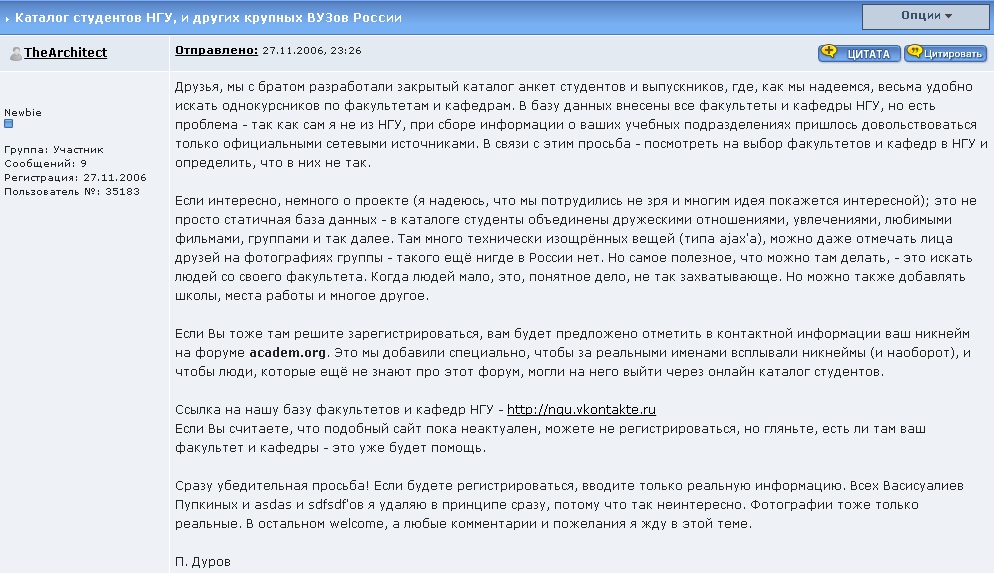Click the 'Newbie' rank label
Image resolution: width=994 pixels, height=573 pixels.
[x=23, y=112]
